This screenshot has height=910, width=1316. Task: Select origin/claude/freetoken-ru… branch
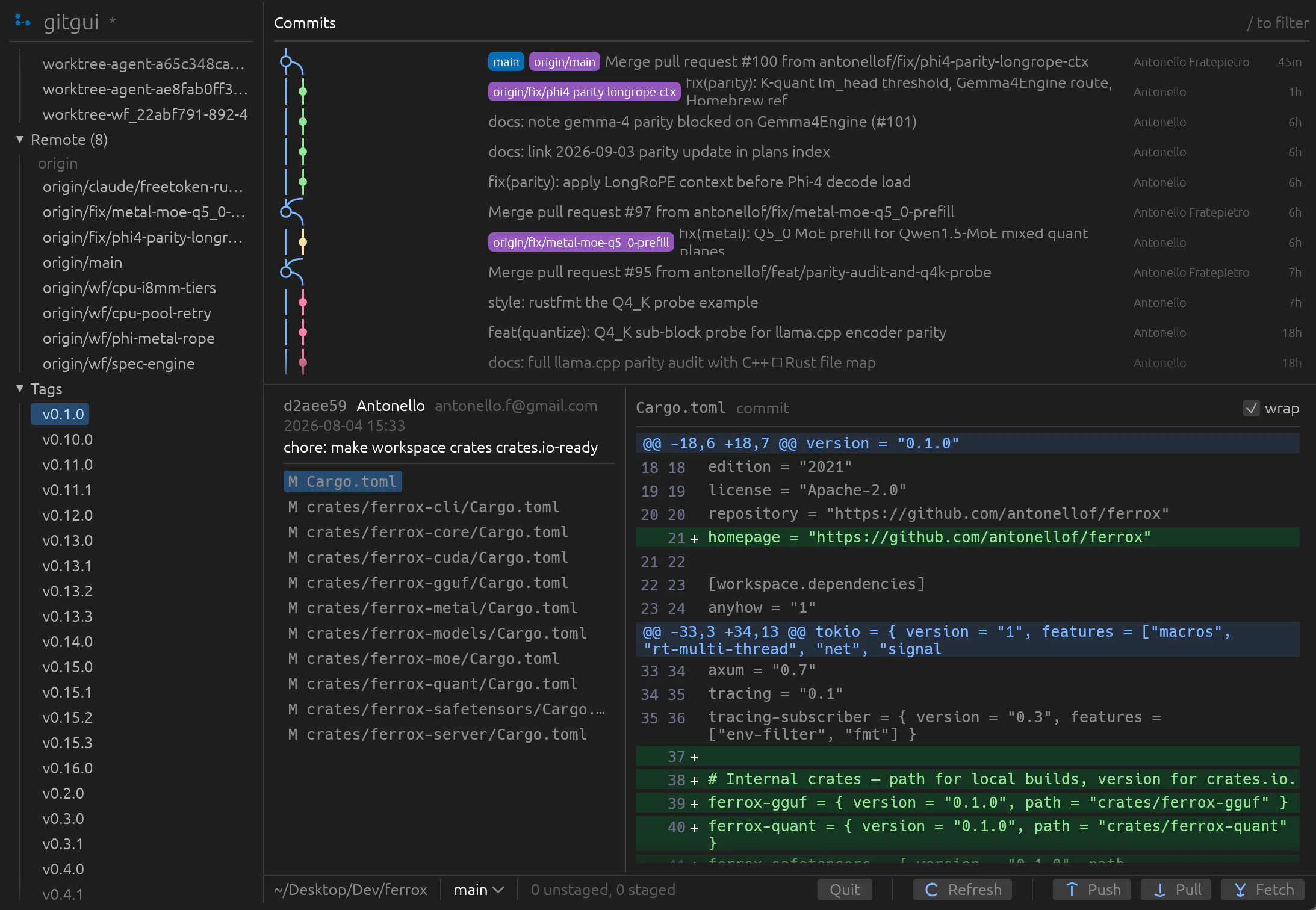143,187
